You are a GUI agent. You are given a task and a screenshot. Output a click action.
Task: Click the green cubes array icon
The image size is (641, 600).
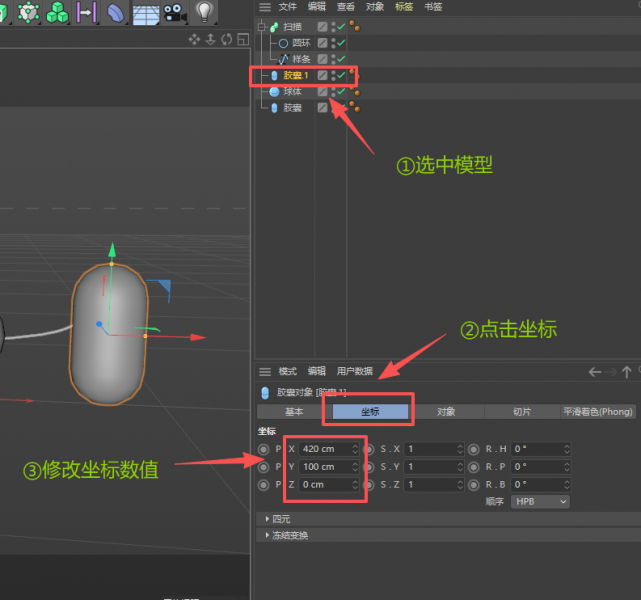(x=58, y=12)
